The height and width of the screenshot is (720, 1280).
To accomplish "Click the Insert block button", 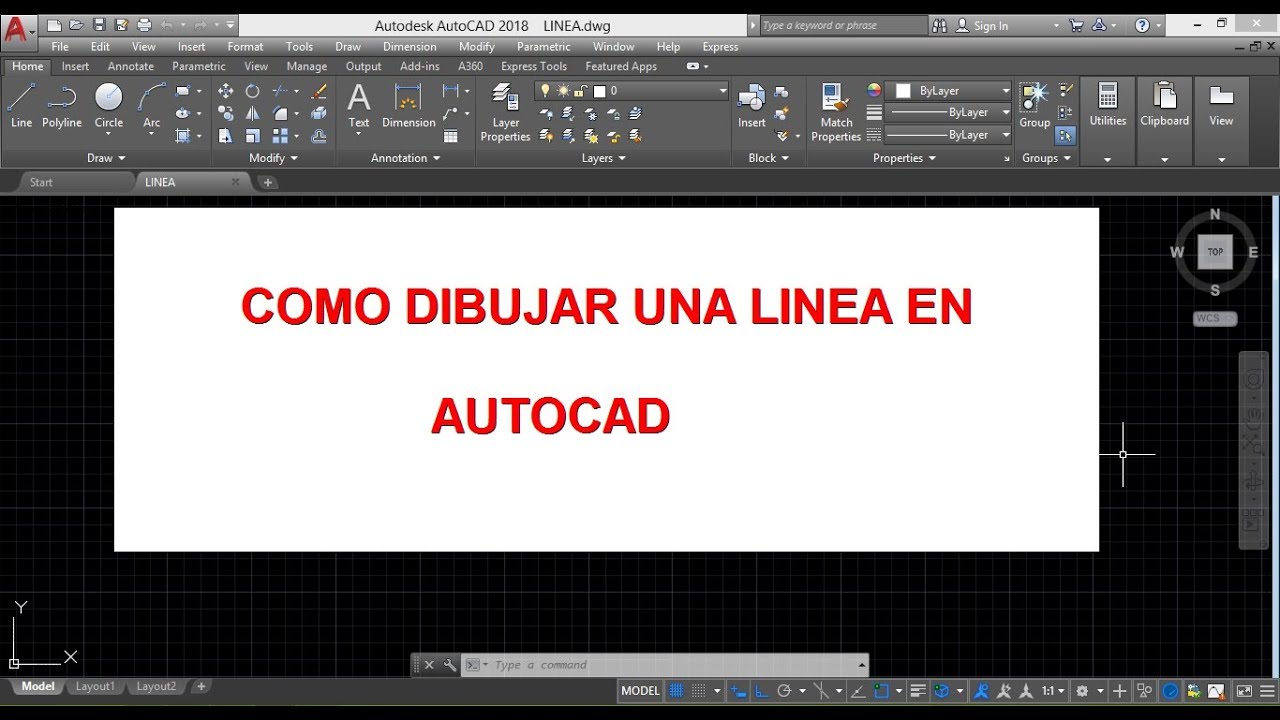I will (752, 106).
